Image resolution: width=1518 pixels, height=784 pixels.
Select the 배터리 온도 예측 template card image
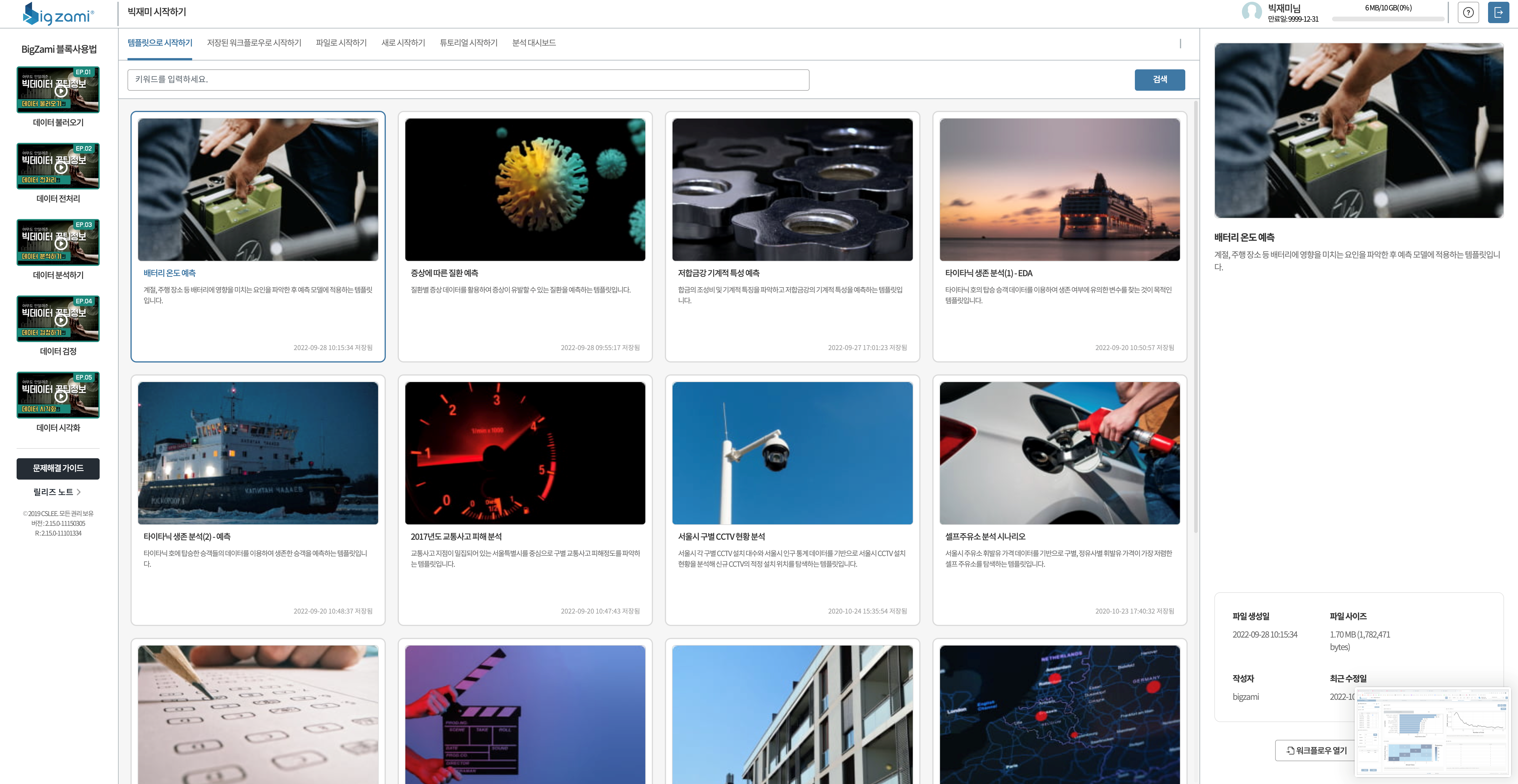257,190
